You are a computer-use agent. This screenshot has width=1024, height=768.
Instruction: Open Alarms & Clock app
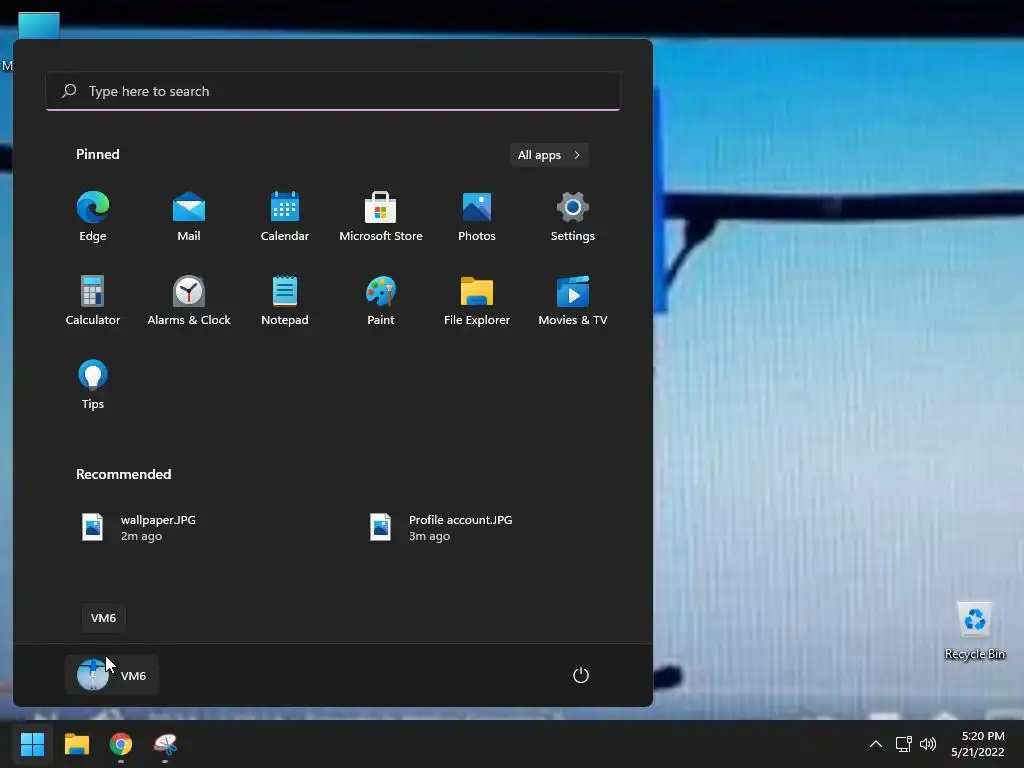[189, 300]
